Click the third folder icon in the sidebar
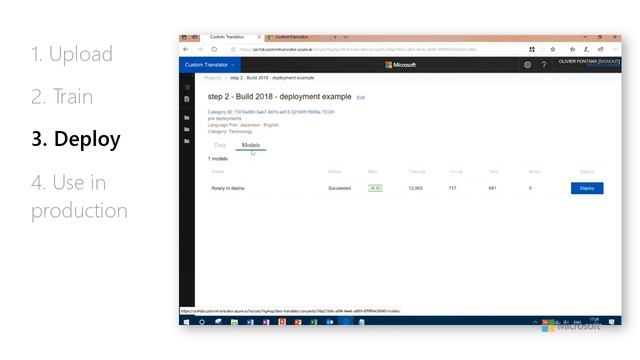Image resolution: width=640 pixels, height=360 pixels. (x=187, y=141)
